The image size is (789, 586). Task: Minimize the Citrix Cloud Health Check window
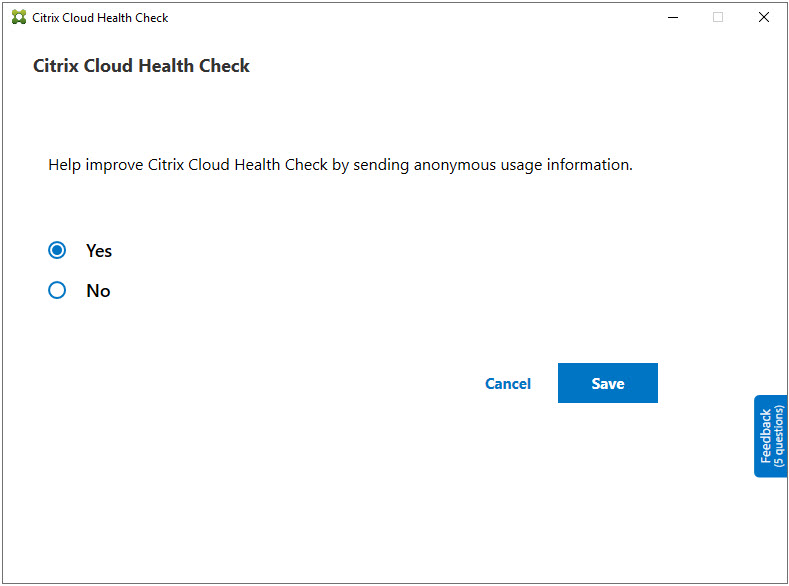click(671, 18)
